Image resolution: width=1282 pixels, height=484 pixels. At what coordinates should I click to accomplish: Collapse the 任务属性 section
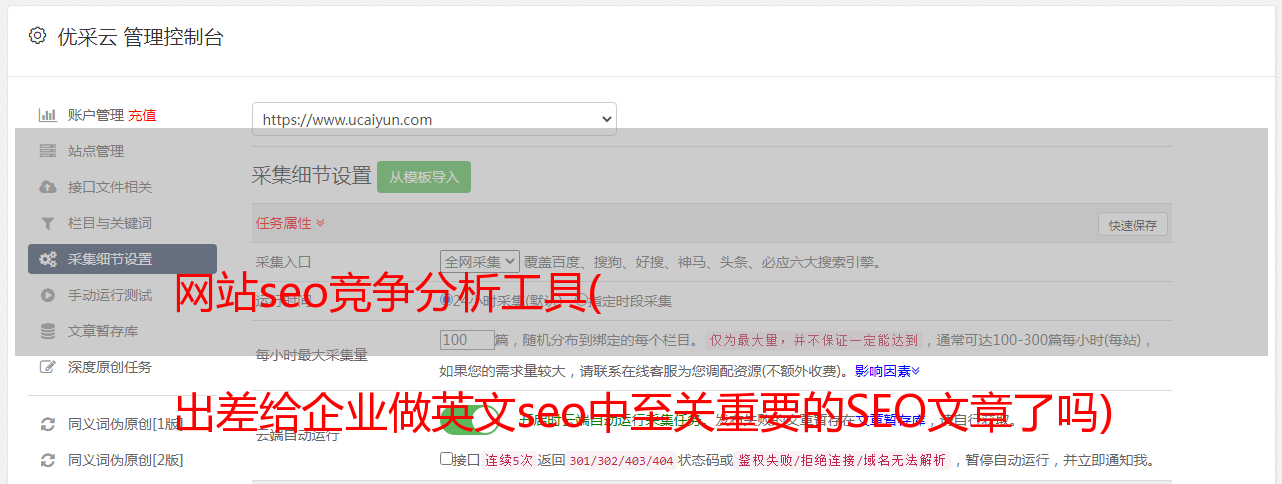(290, 223)
